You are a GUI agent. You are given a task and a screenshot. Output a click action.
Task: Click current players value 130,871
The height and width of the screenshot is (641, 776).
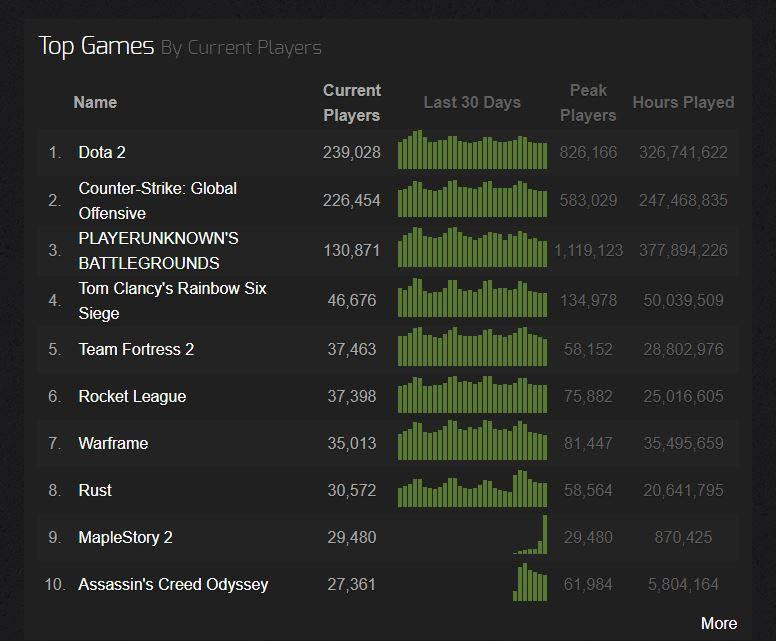click(x=352, y=250)
